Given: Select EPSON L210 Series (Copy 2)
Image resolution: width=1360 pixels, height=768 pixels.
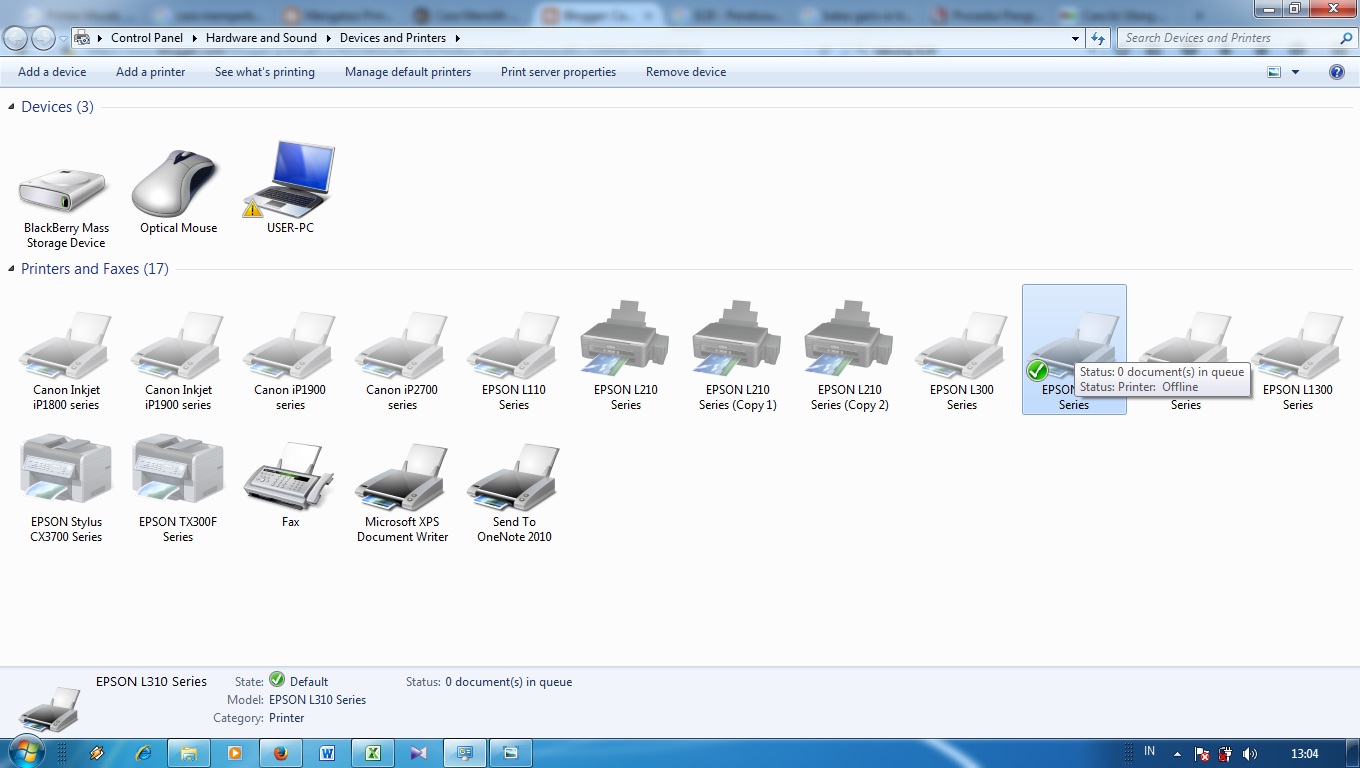Looking at the screenshot, I should 850,356.
